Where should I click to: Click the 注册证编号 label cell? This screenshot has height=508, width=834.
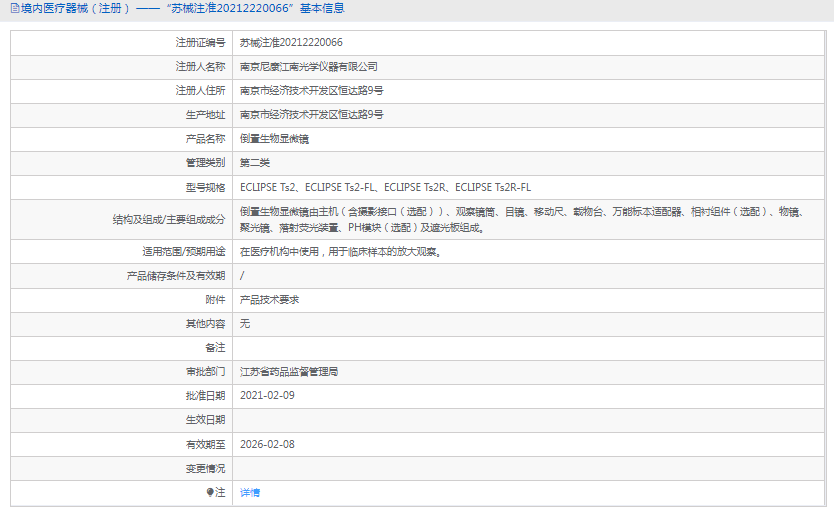pyautogui.click(x=201, y=43)
